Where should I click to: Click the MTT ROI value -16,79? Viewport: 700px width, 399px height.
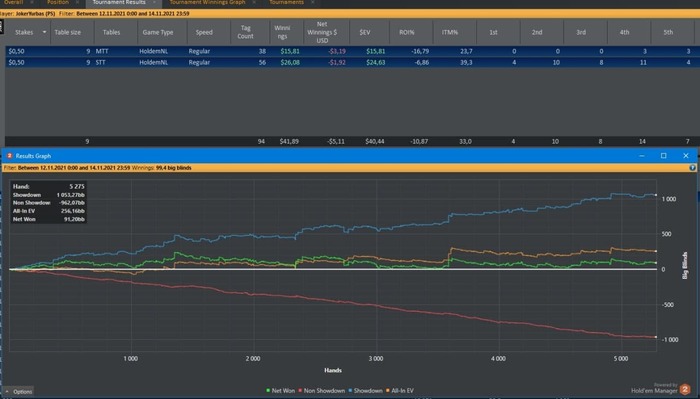pos(420,51)
